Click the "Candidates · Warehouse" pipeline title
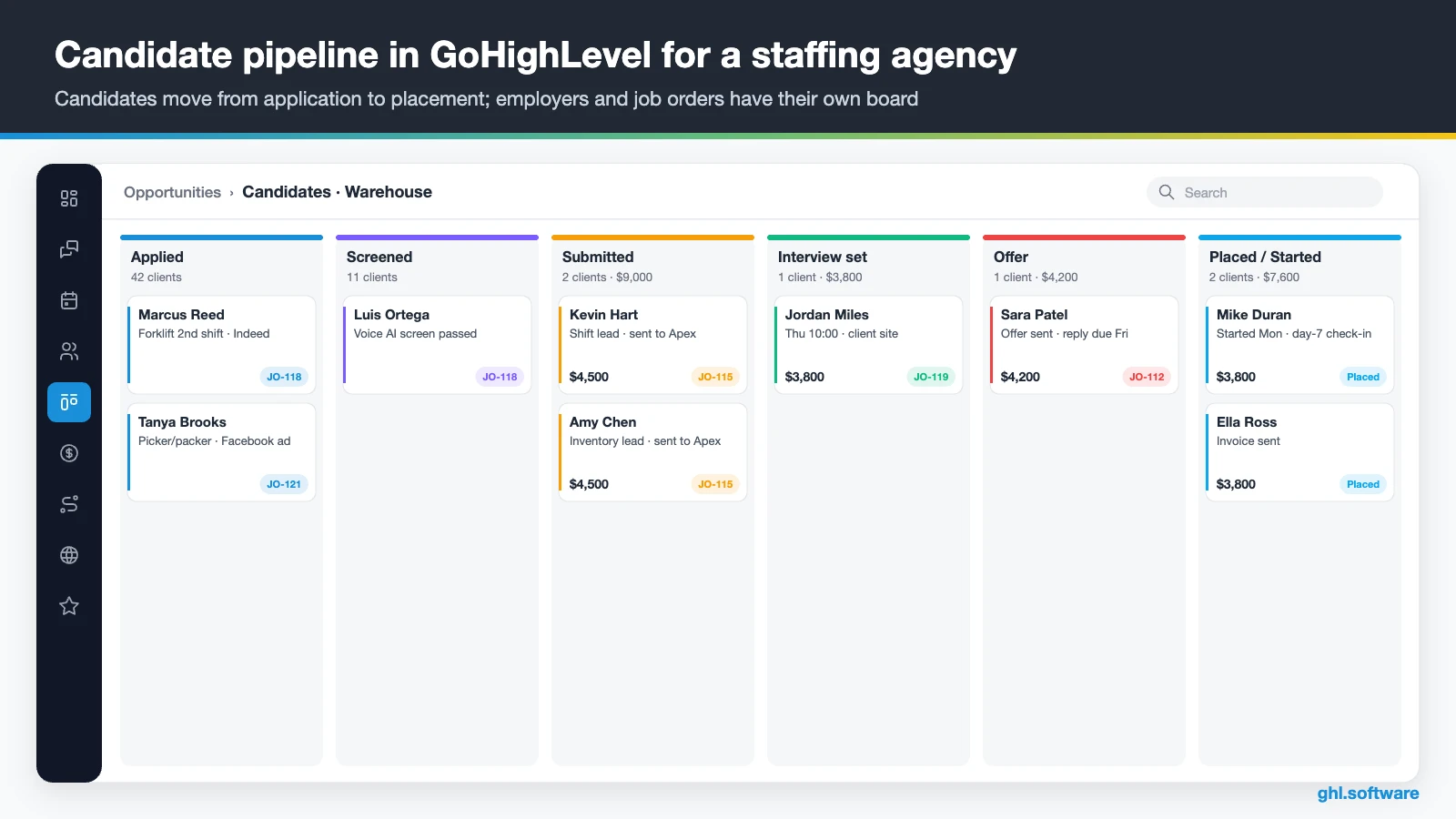This screenshot has width=1456, height=819. point(337,192)
